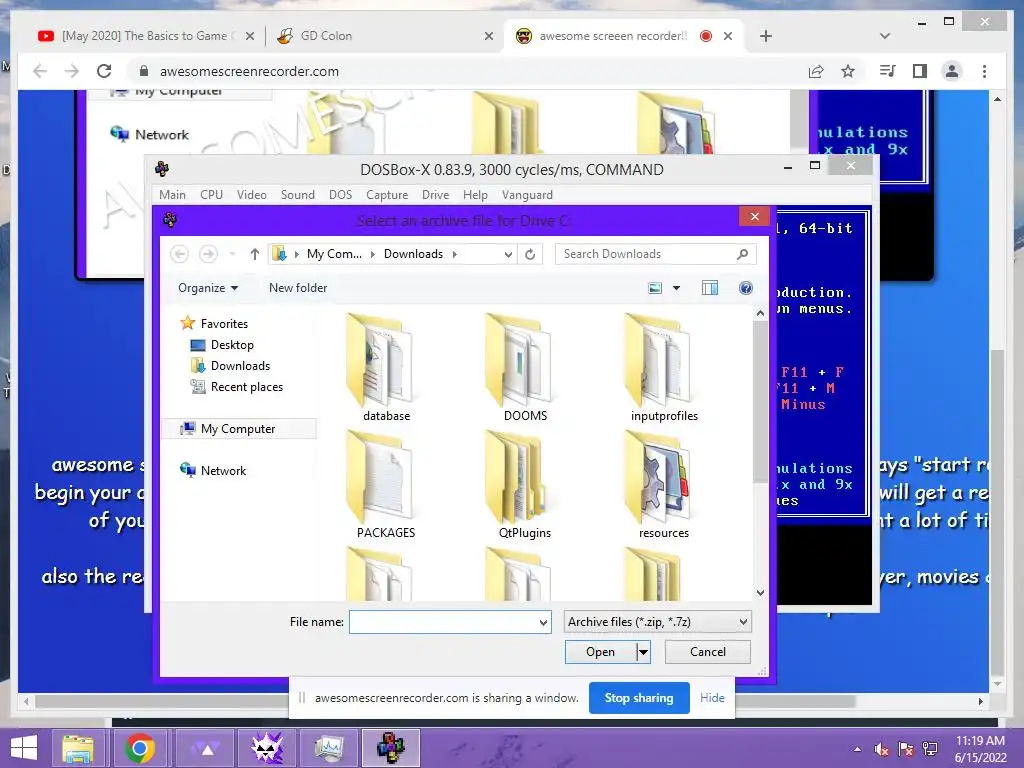Switch to the GD Colon tab
This screenshot has width=1024, height=768.
385,36
